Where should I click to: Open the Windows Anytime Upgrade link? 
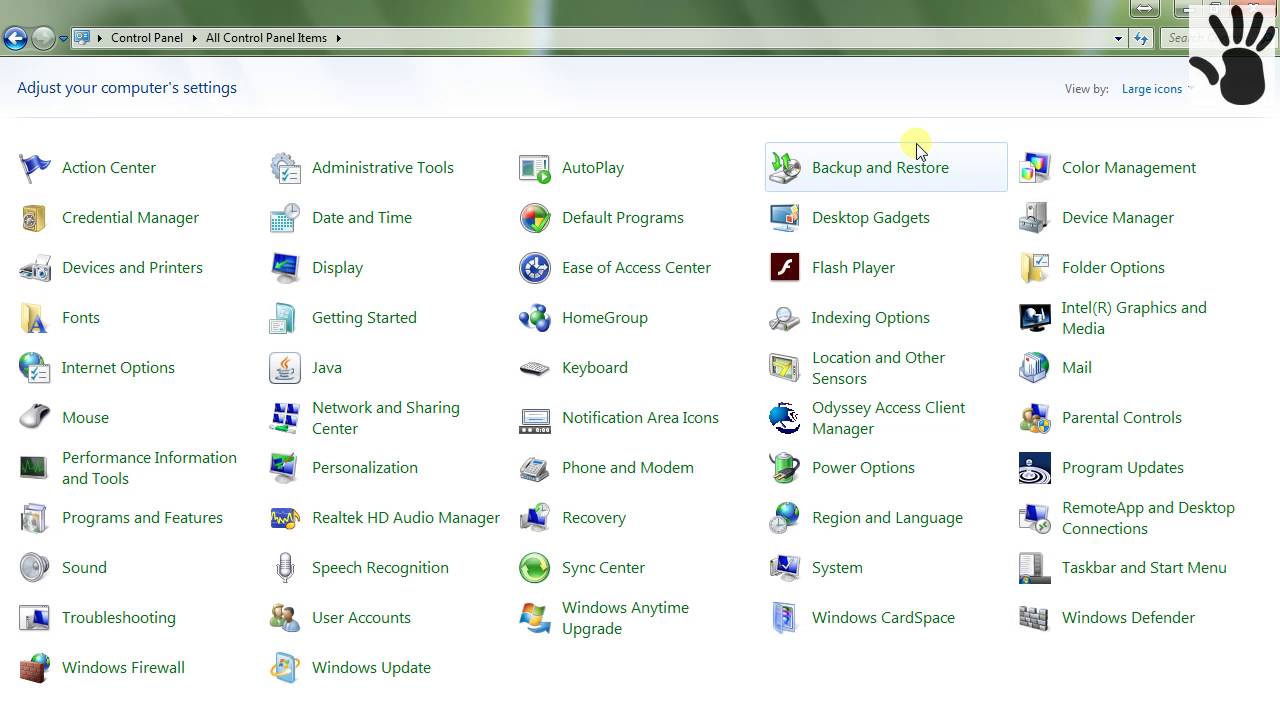[x=625, y=618]
